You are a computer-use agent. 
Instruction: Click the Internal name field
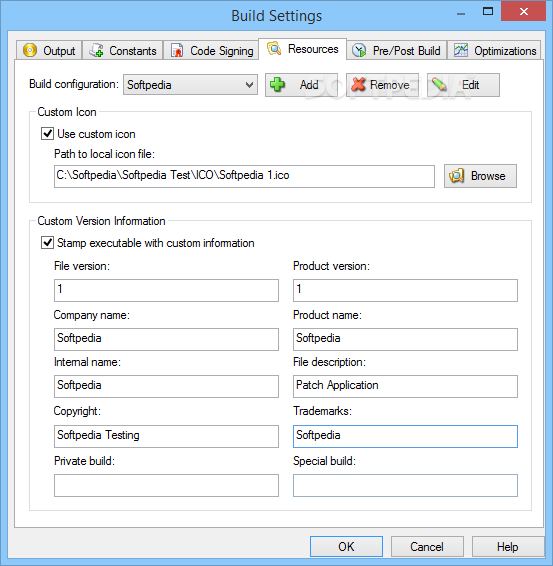166,386
